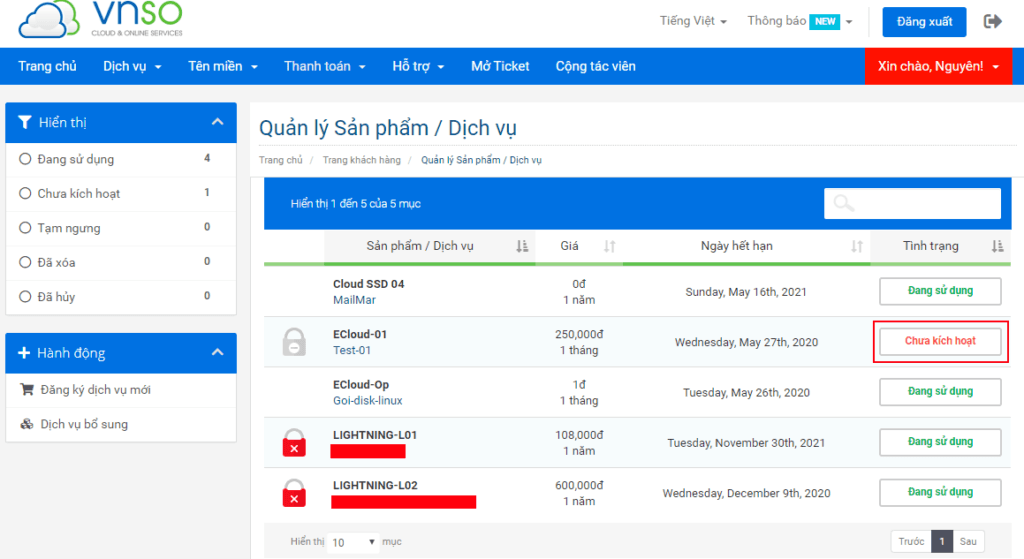Click Trang chủ in the breadcrumb

[x=281, y=160]
